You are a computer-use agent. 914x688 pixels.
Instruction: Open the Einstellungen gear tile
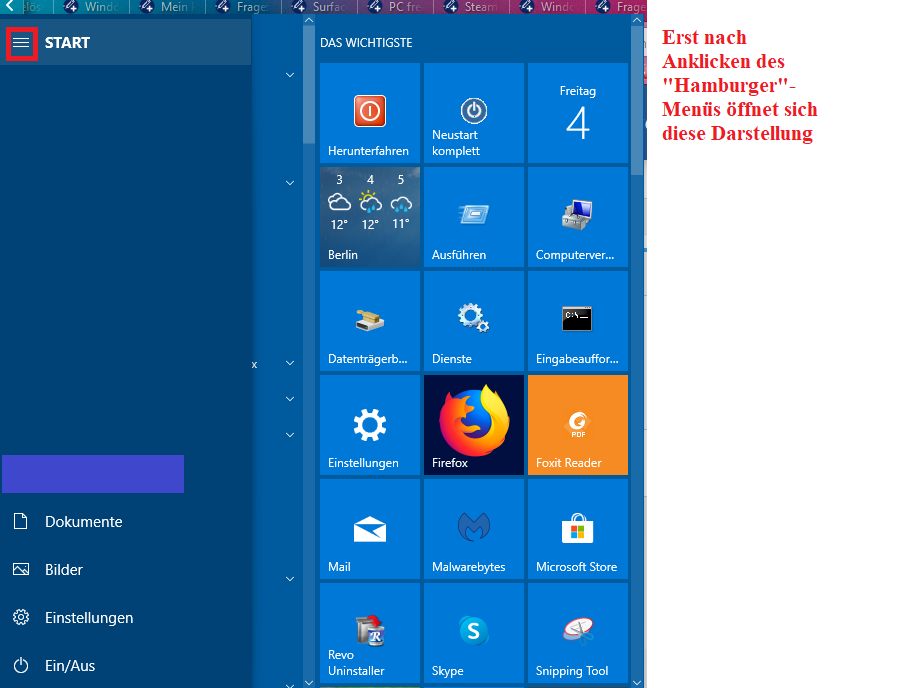tap(370, 425)
